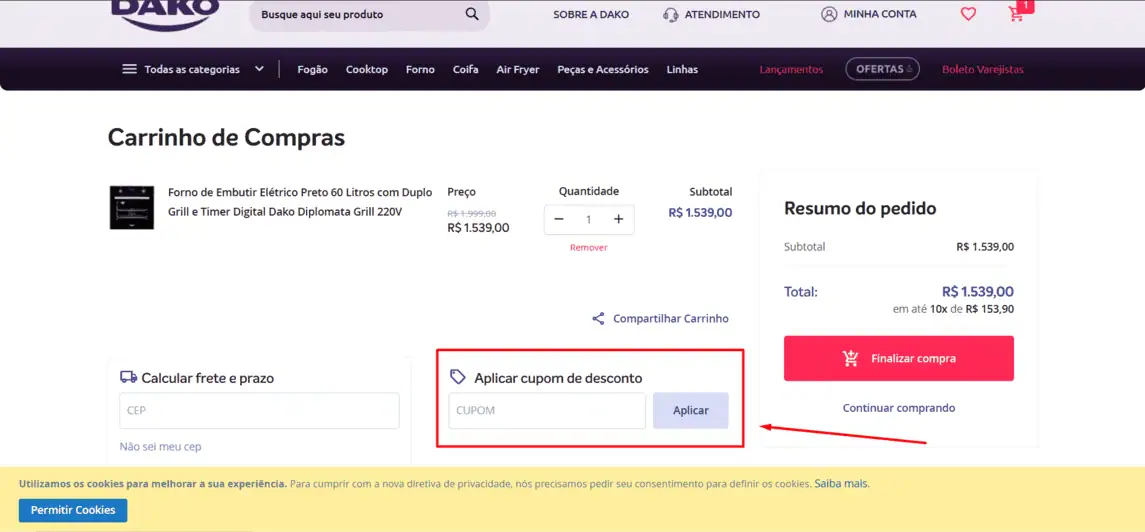Click the coupon tag icon
1145x532 pixels.
click(x=458, y=377)
